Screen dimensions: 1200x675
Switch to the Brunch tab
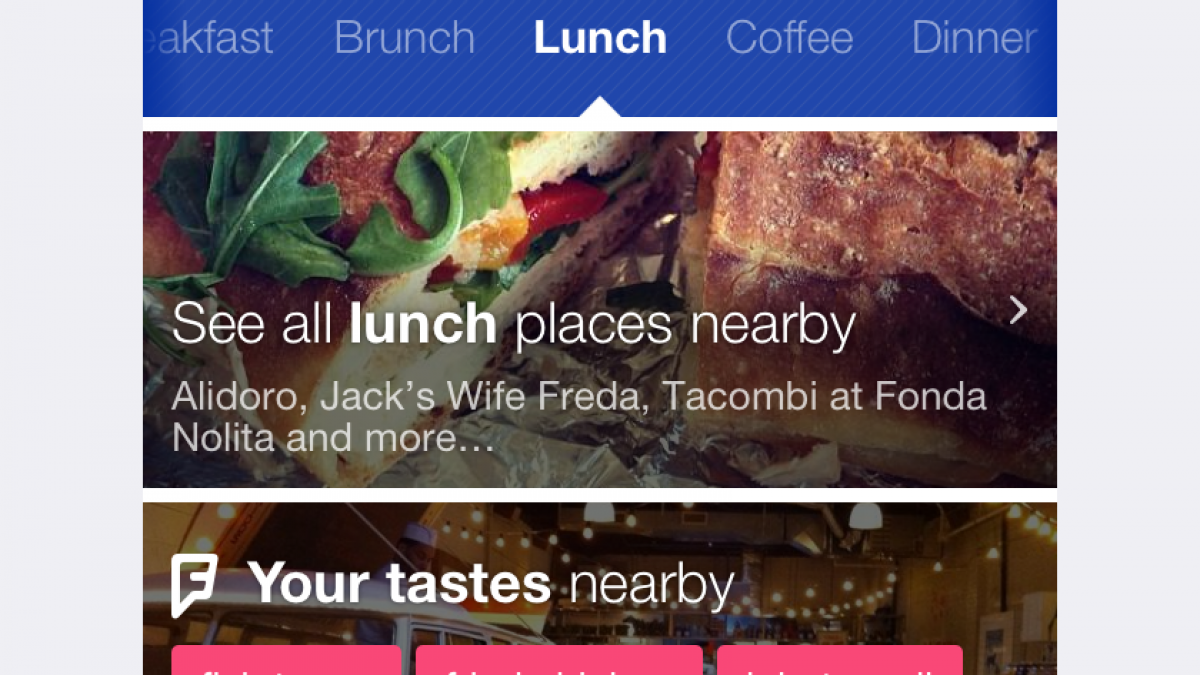404,38
